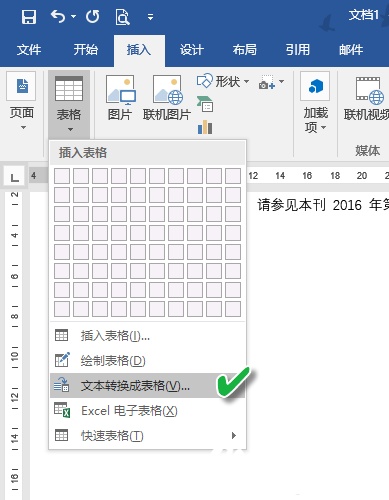Click ruler mark 16 on horizontal ruler
The height and width of the screenshot is (500, 389).
pos(307,176)
